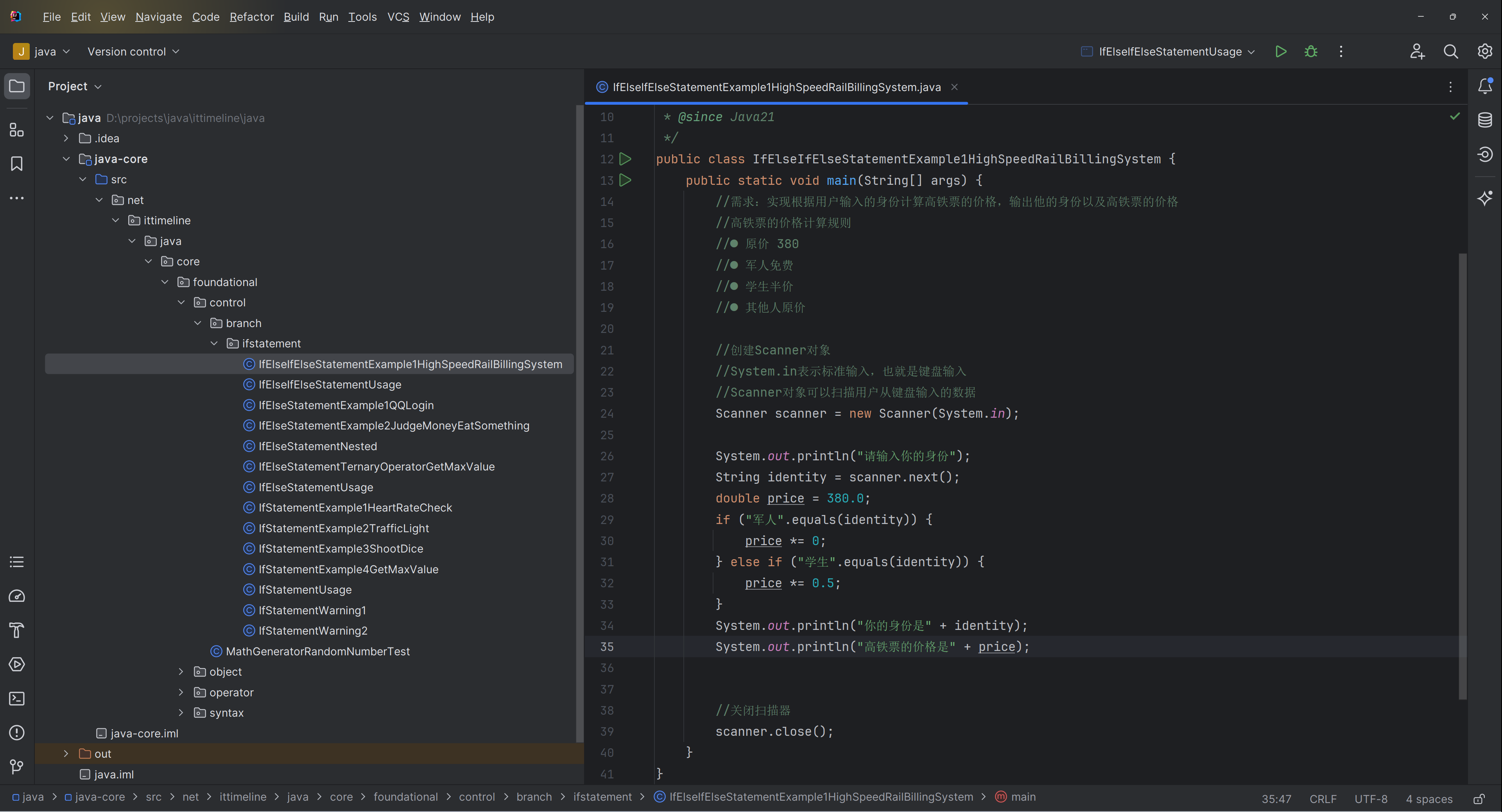Open Database tool window
This screenshot has height=812, width=1502.
tap(1485, 120)
